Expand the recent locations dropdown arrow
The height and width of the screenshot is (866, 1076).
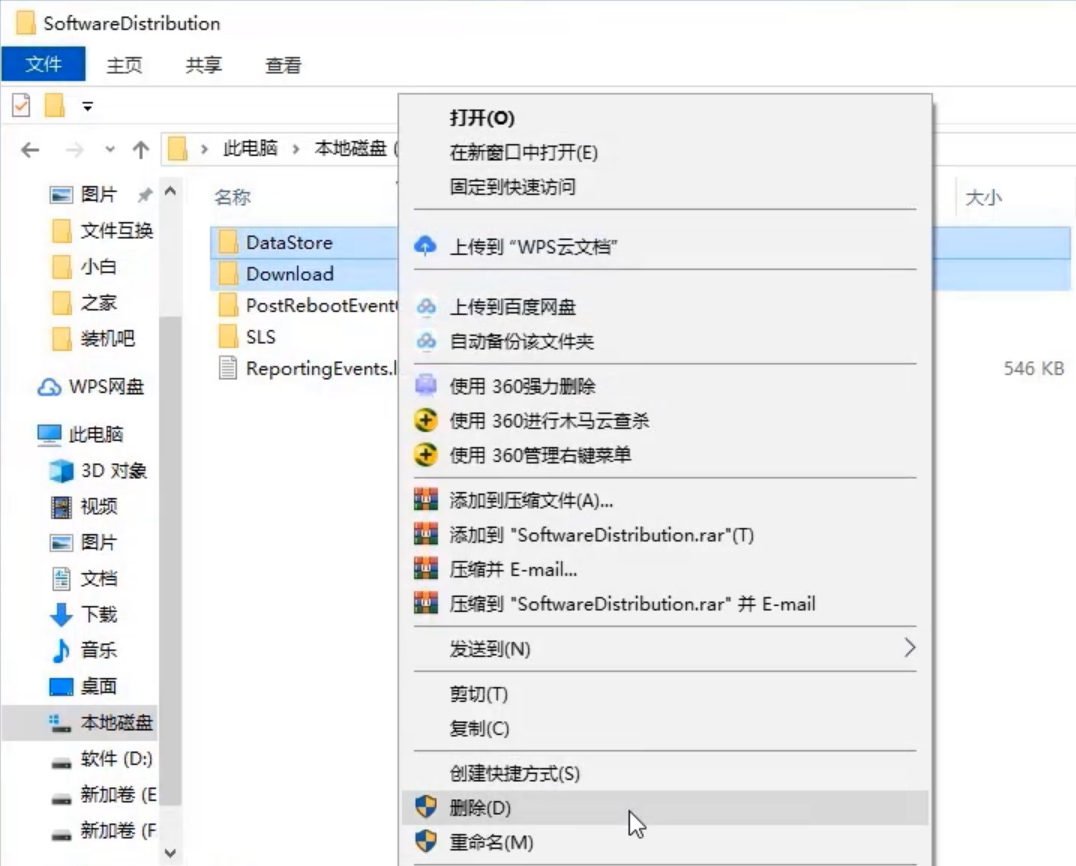(x=110, y=150)
